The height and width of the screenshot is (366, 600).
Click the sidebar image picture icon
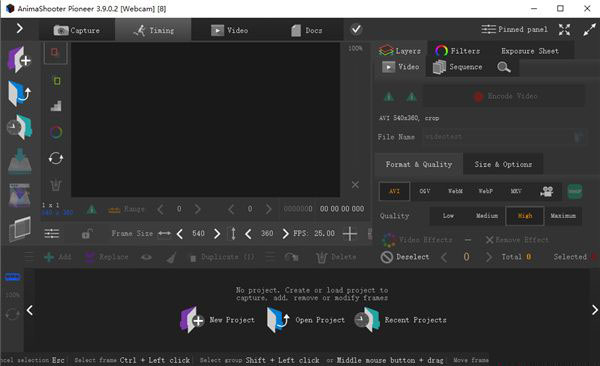coord(20,195)
